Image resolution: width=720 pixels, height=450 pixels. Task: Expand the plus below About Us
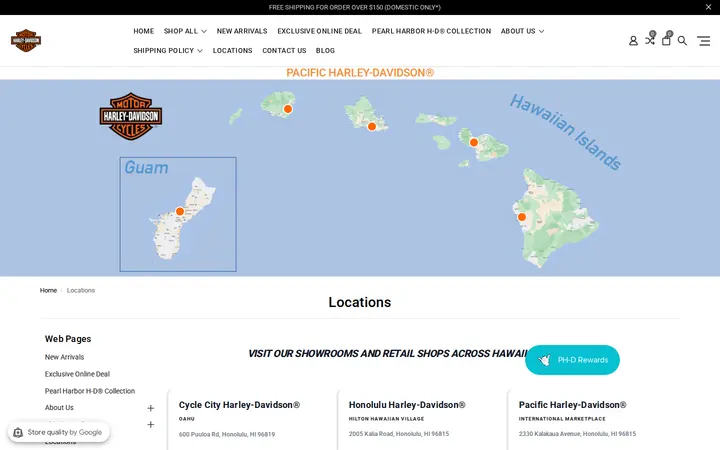(151, 425)
